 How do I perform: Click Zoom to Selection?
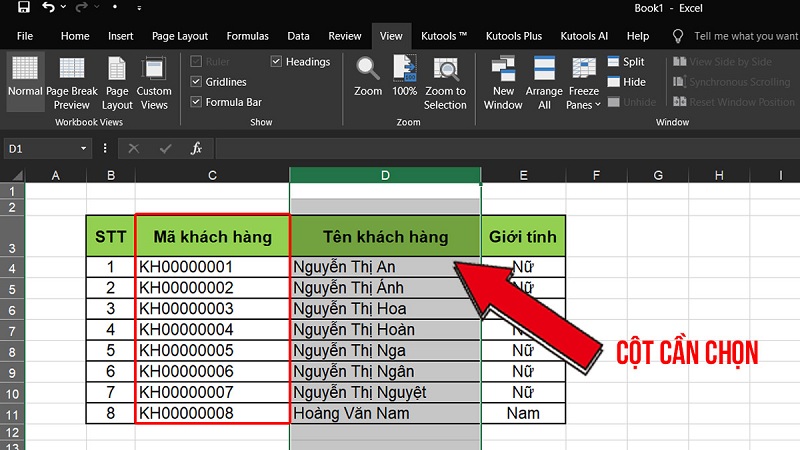point(445,83)
